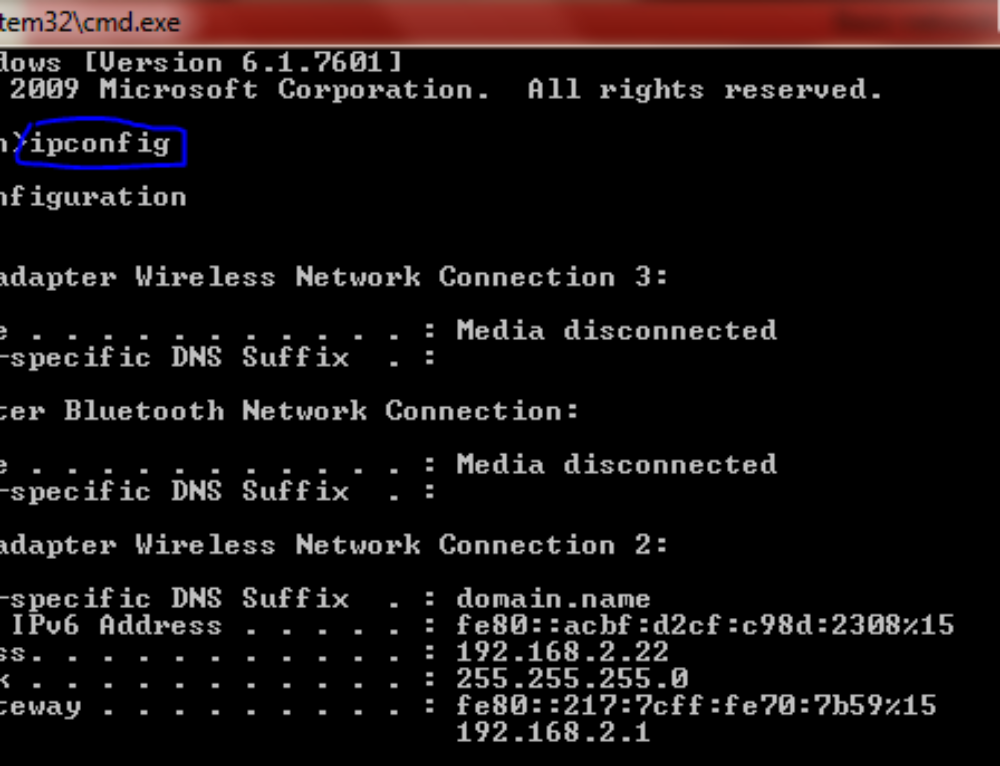This screenshot has width=1000, height=766.
Task: Click Media disconnected under Bluetooth Network Connection
Action: click(x=616, y=464)
